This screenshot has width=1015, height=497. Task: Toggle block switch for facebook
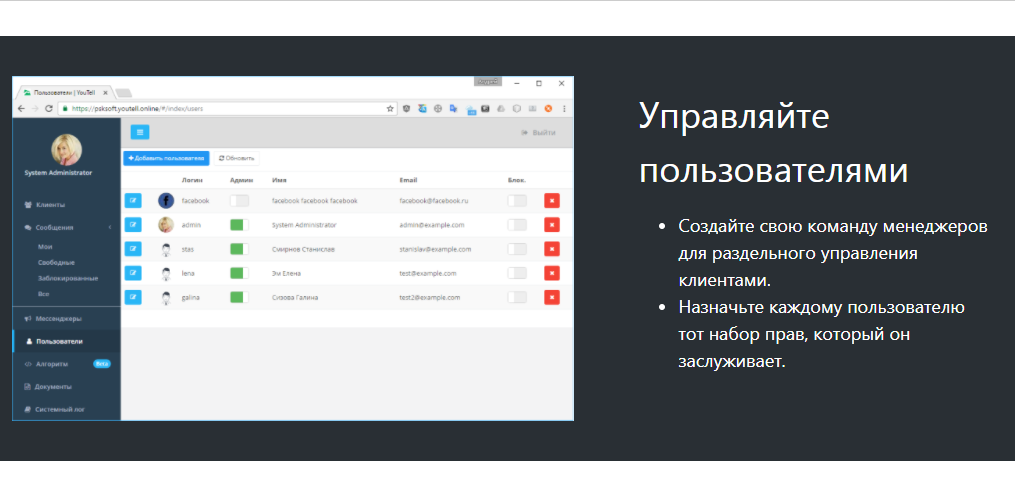pyautogui.click(x=517, y=201)
